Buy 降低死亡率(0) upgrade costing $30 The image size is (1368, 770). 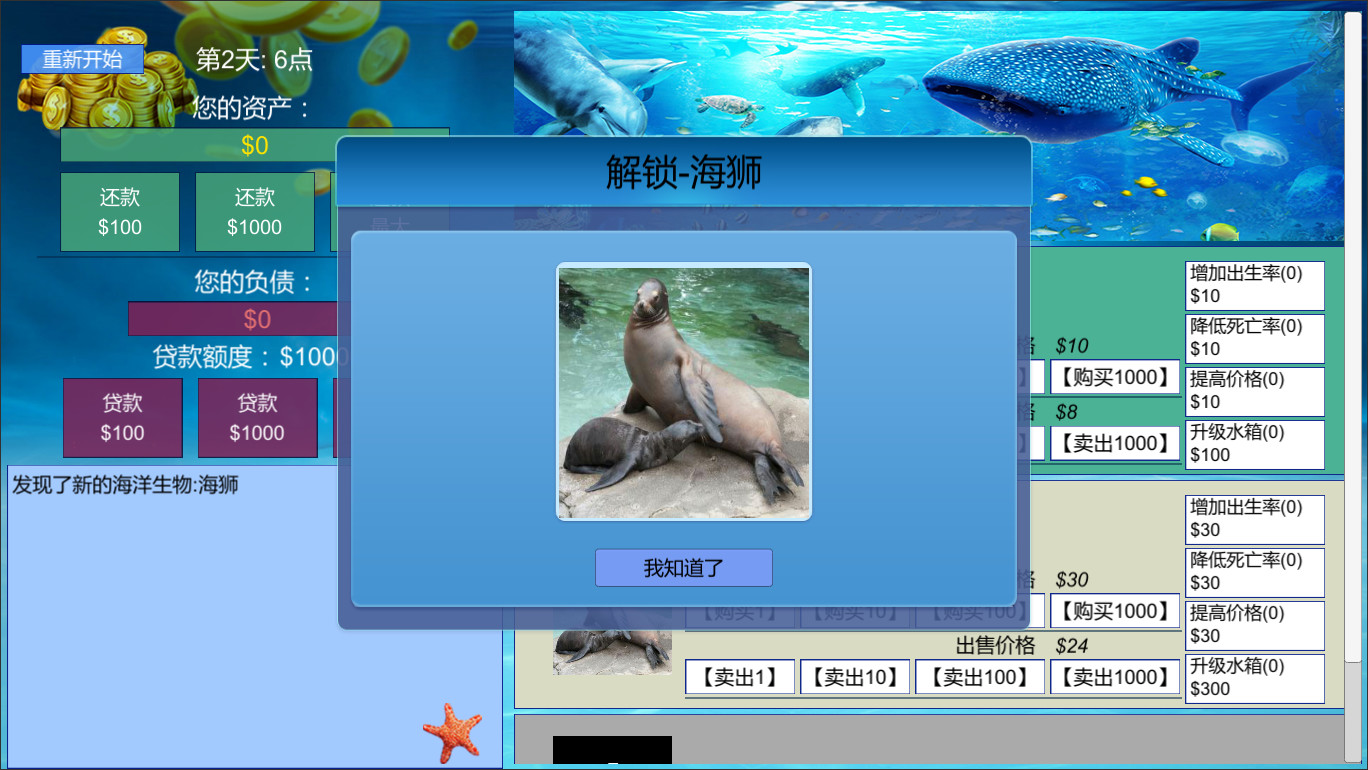1255,572
